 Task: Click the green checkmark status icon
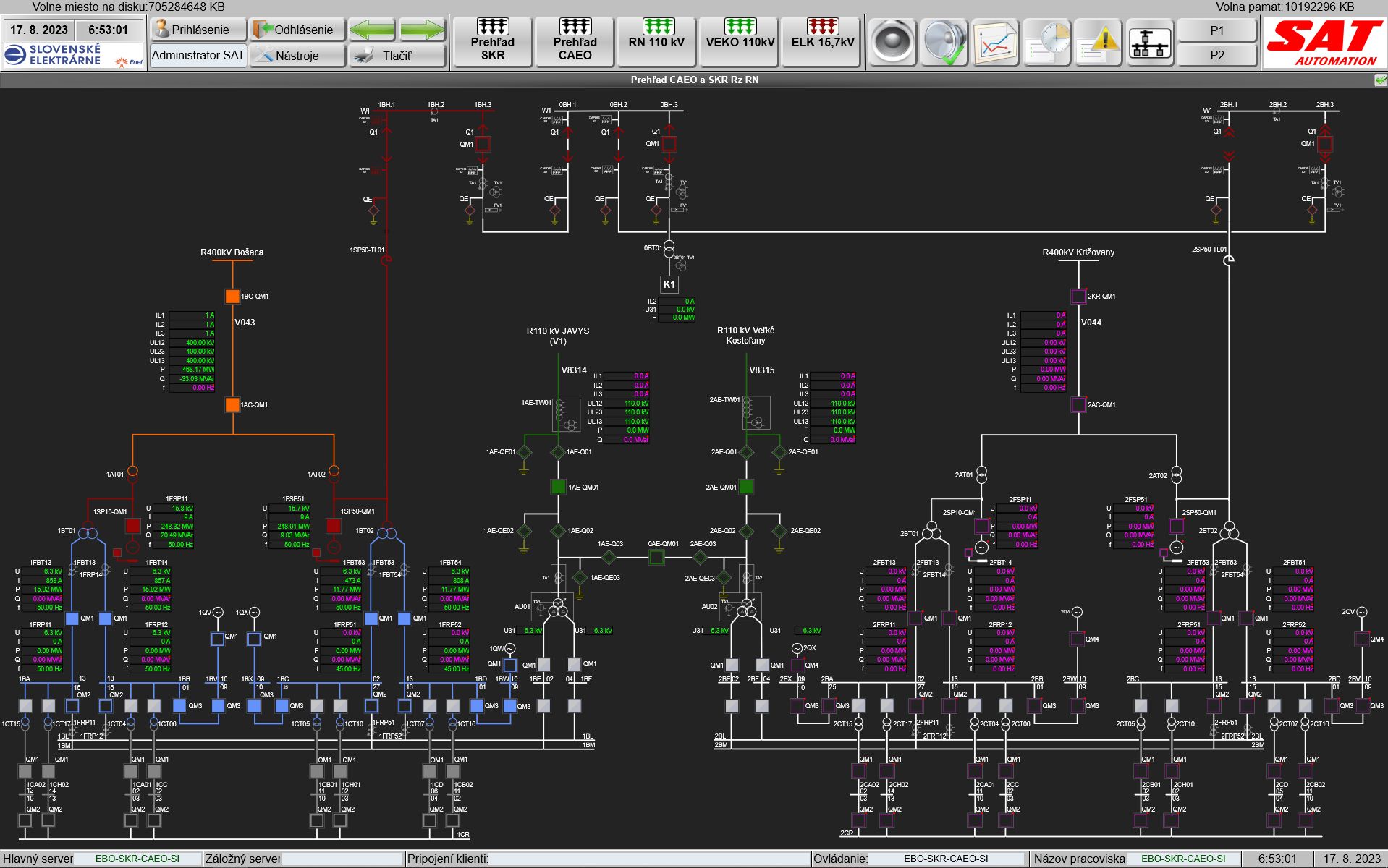point(1380,80)
